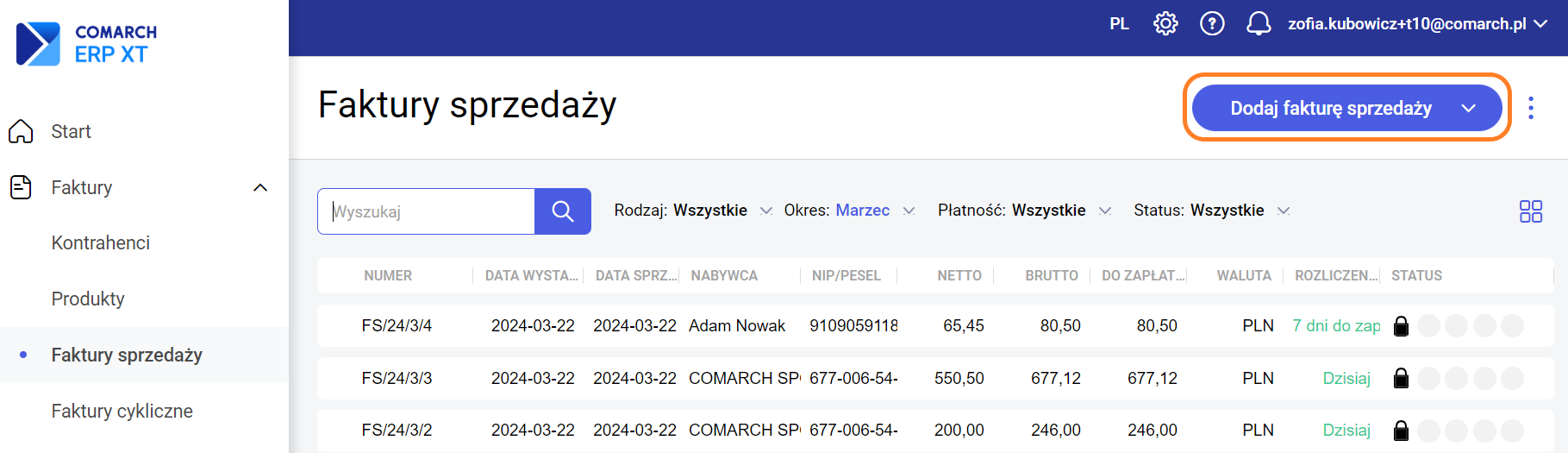
Task: Switch language via PL button
Action: pos(1119,24)
